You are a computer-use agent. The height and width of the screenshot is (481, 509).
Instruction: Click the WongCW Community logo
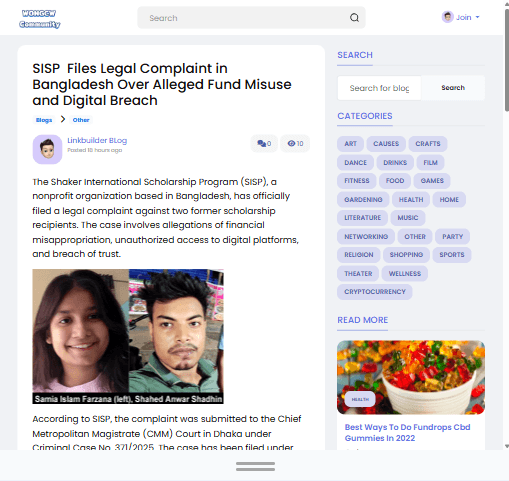(x=40, y=19)
